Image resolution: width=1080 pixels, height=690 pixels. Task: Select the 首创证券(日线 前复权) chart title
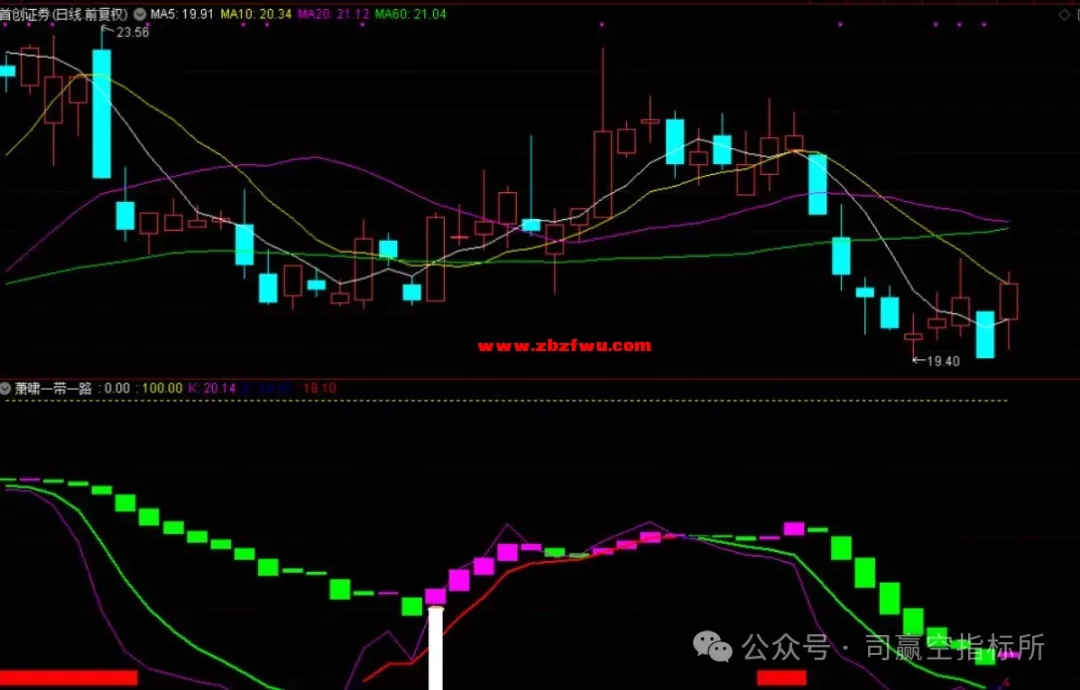click(x=65, y=14)
